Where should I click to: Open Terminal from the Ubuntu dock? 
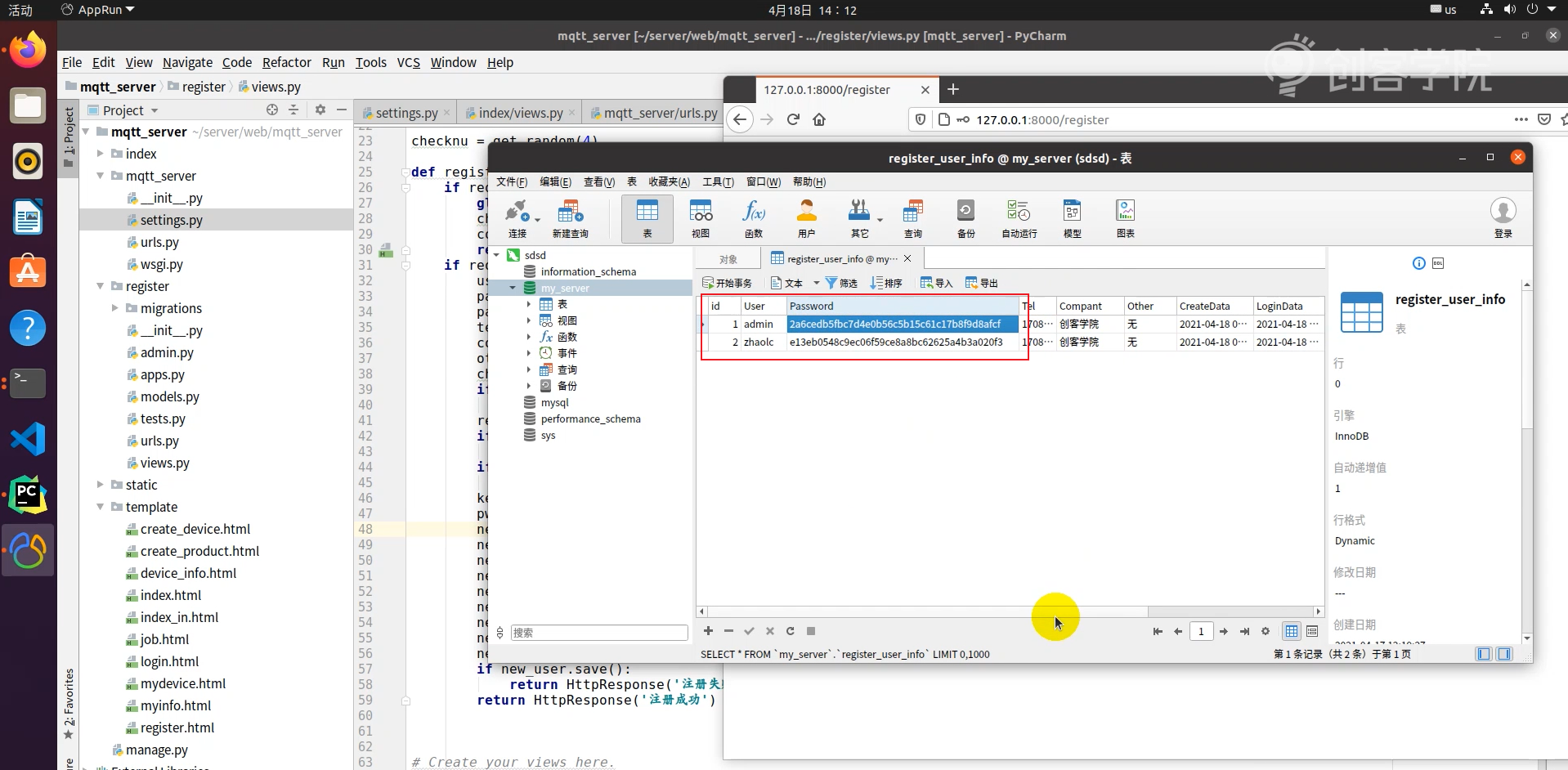[28, 383]
